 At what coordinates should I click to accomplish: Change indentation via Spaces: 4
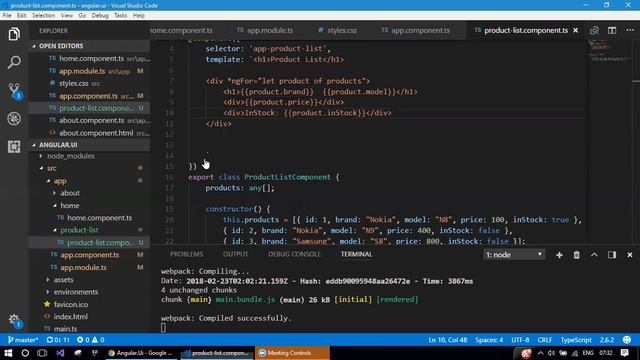tap(489, 340)
